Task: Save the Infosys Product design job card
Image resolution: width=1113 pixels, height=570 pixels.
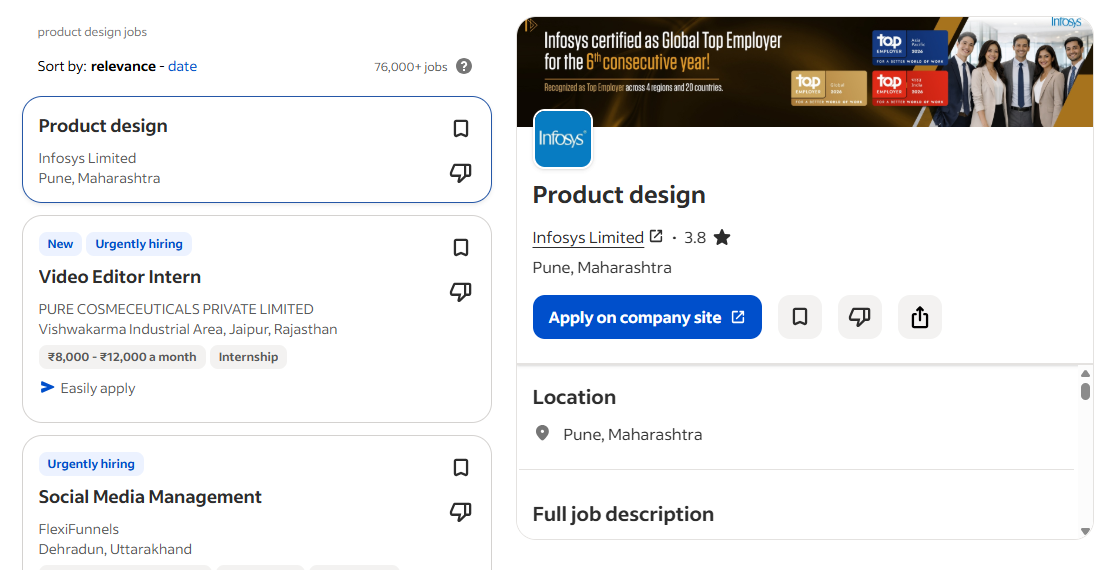Action: pos(461,128)
